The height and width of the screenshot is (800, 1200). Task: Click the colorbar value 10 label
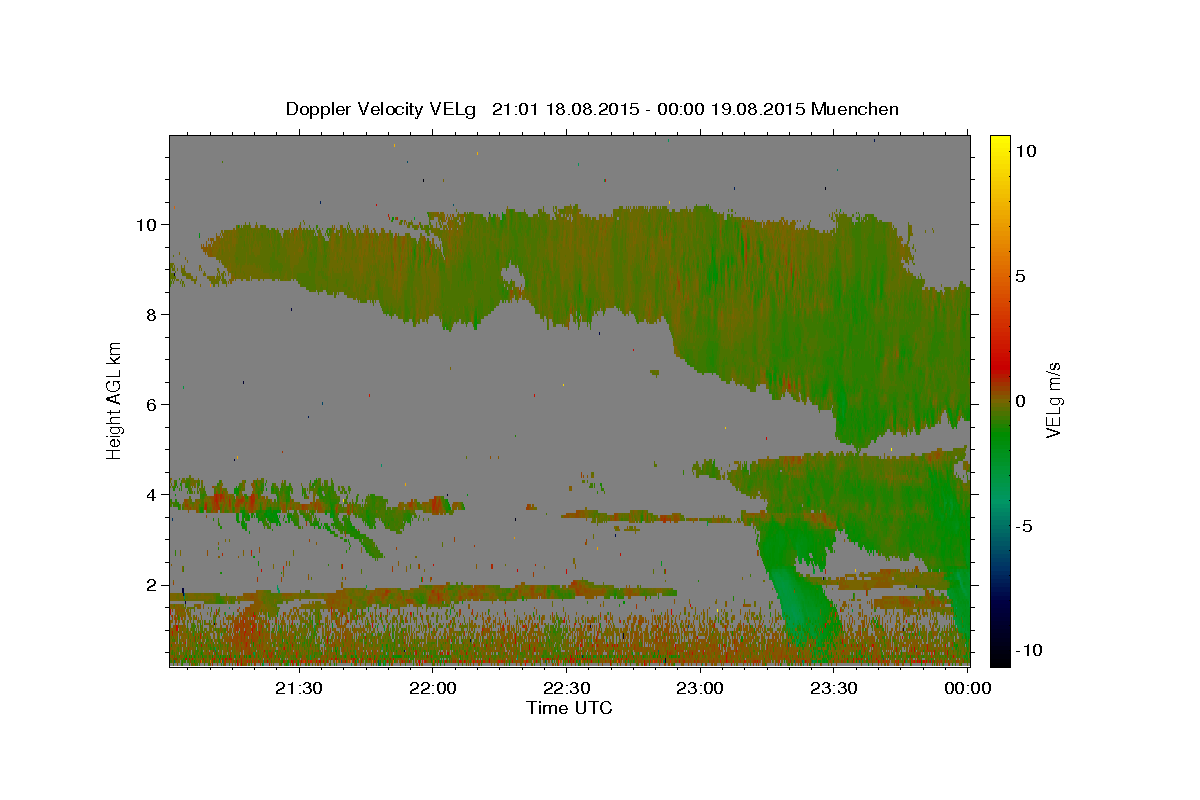[x=1026, y=150]
